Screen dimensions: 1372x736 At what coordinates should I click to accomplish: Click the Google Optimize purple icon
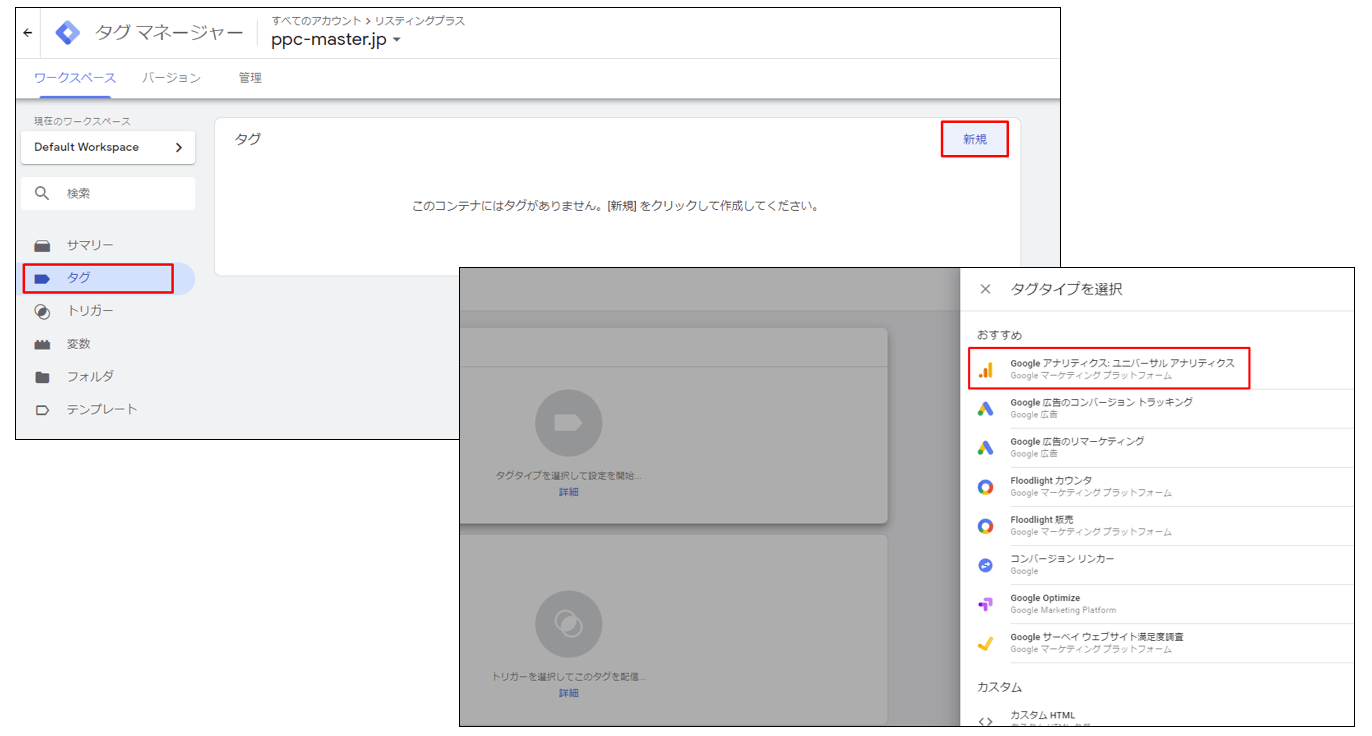pyautogui.click(x=986, y=604)
